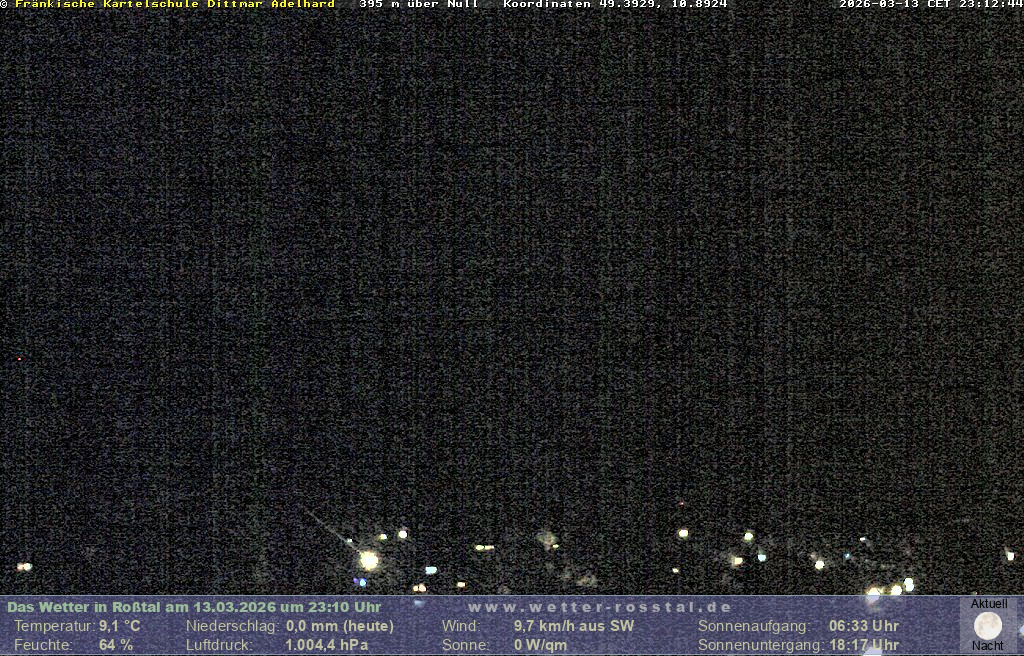Click the 395 m über Null label
This screenshot has width=1024, height=656.
[x=418, y=4]
